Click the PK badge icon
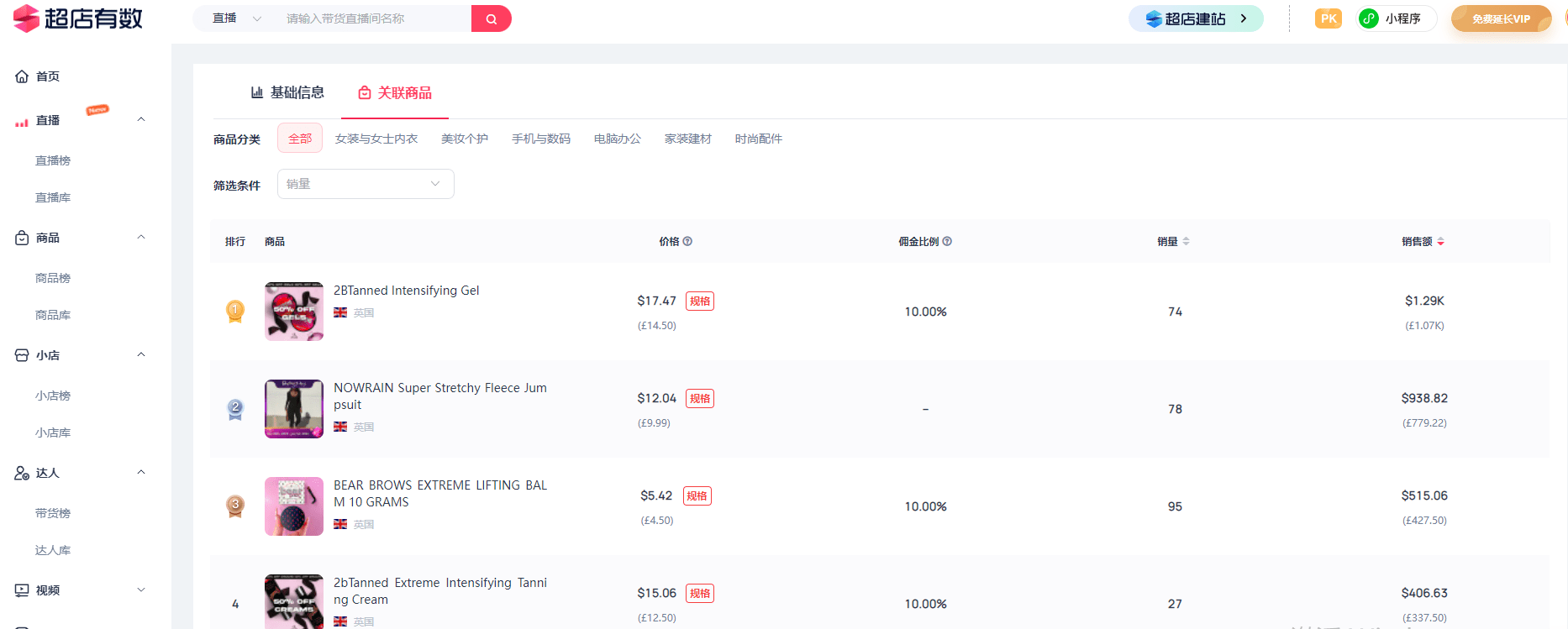Screen dimensions: 1568x629 tap(1329, 18)
